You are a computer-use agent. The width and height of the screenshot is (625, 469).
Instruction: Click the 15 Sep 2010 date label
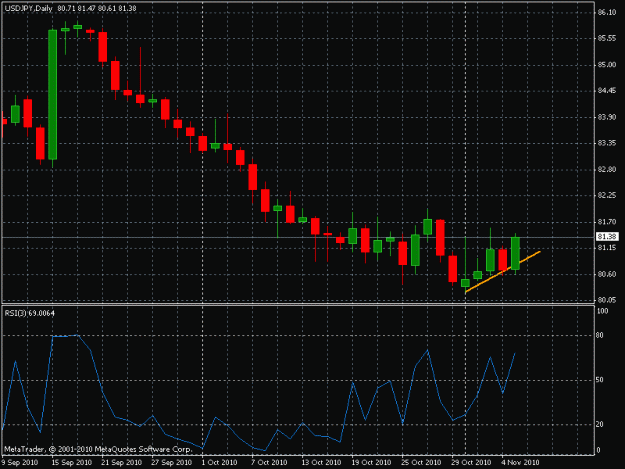tap(71, 462)
